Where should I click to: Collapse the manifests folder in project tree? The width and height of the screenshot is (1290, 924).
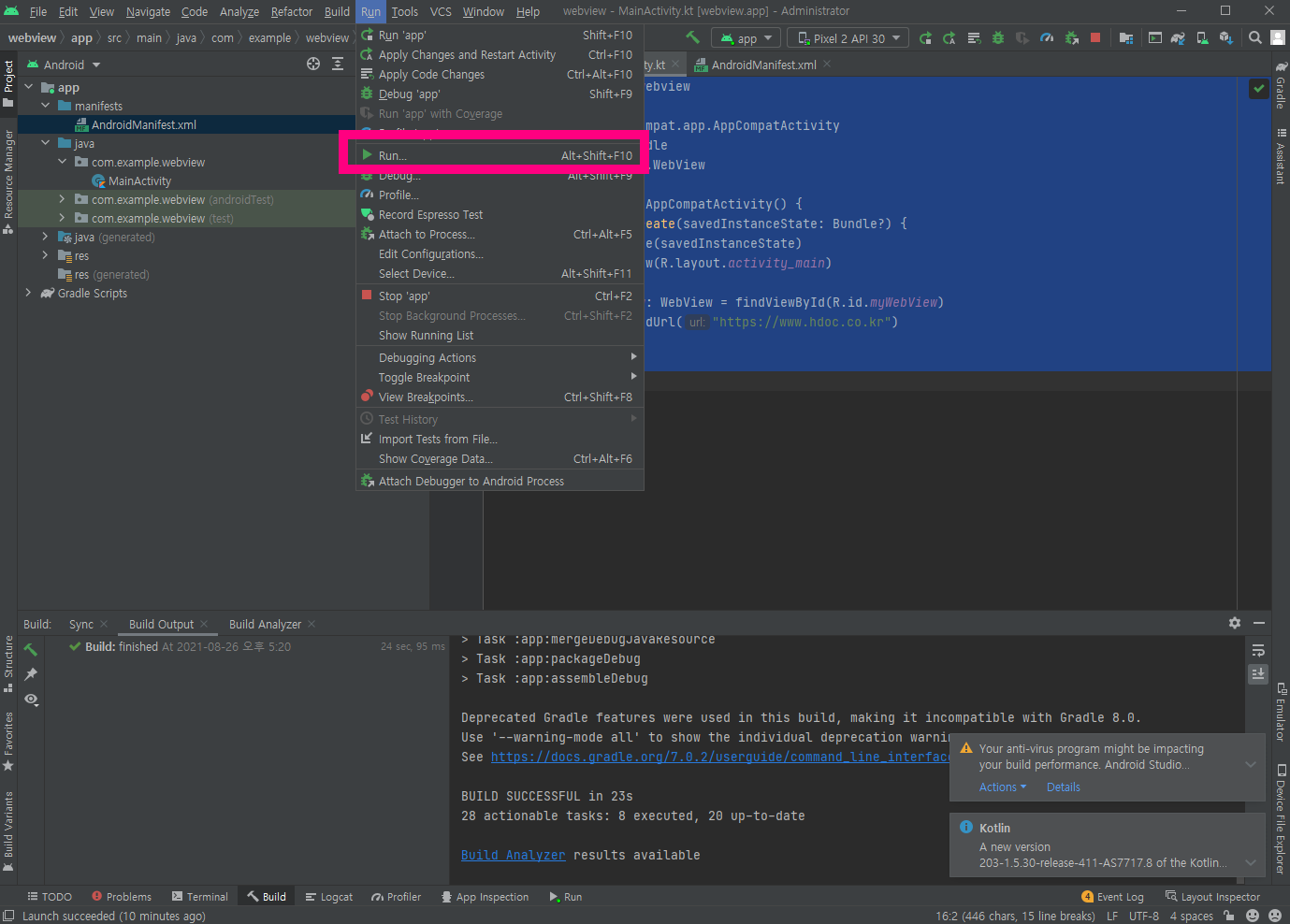[x=45, y=106]
